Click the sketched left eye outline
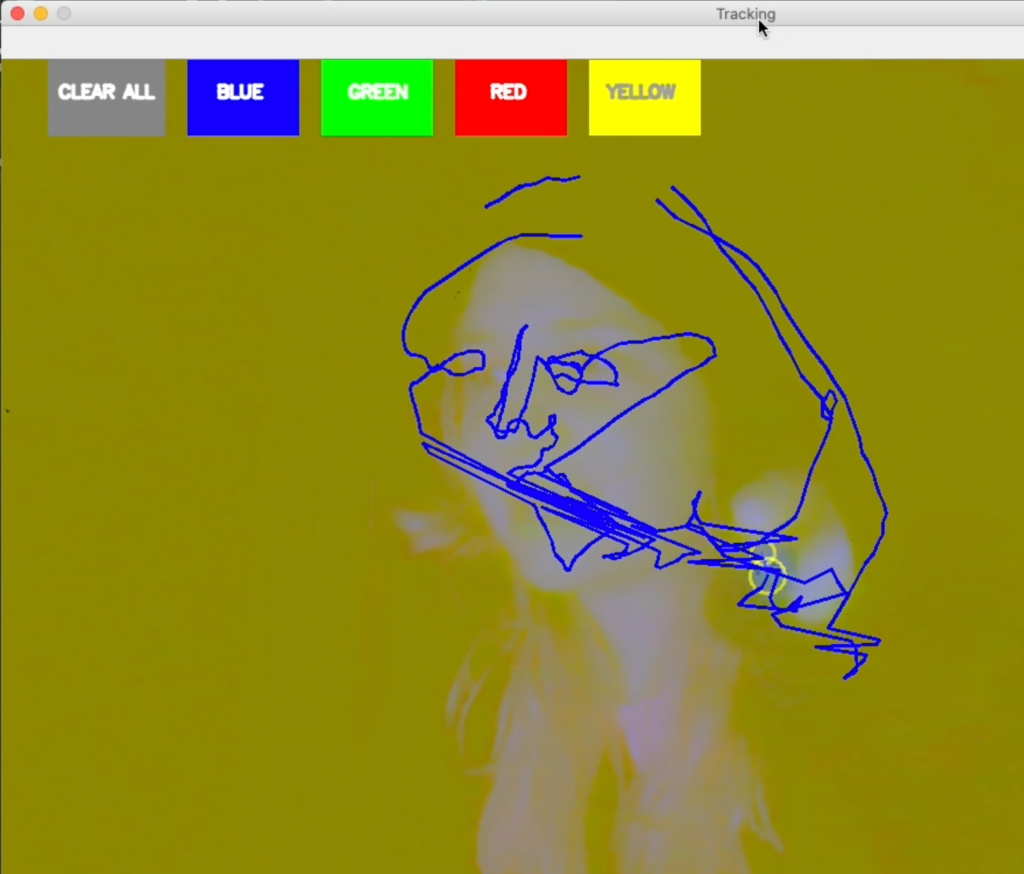This screenshot has width=1024, height=874. tap(462, 363)
